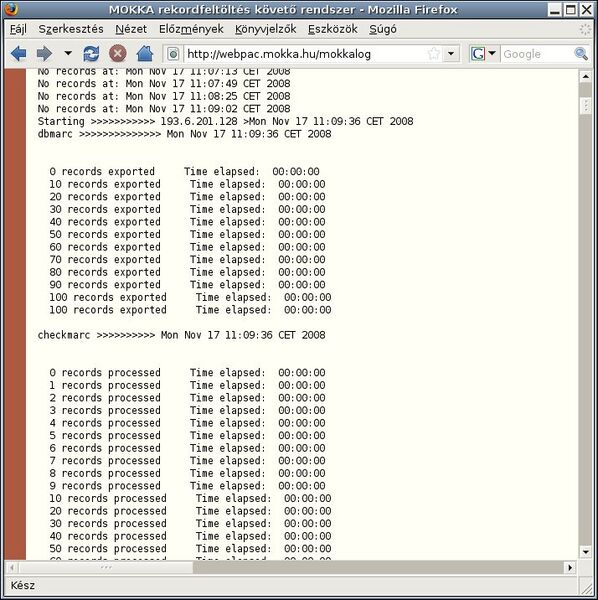Click the horizontal scrollbar thumb
Image resolution: width=598 pixels, height=600 pixels.
tap(106, 567)
